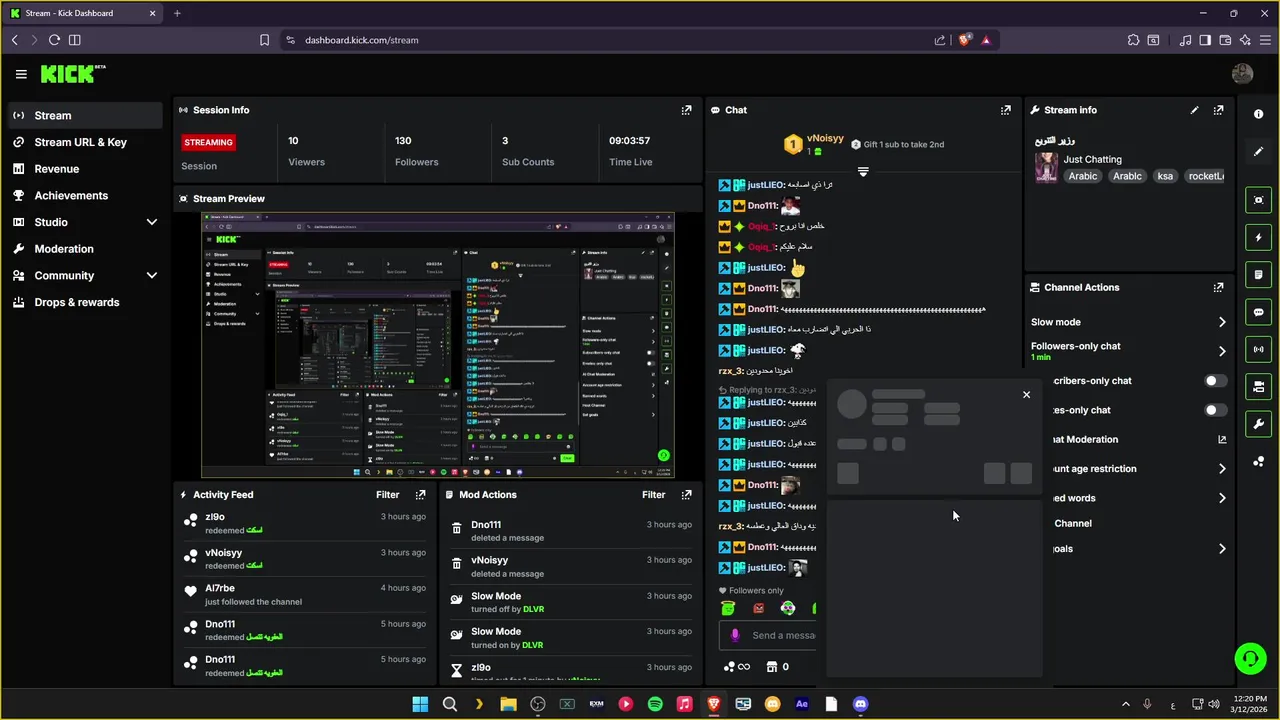Click the pencil icon in right rail
Viewport: 1280px width, 720px height.
[1259, 152]
